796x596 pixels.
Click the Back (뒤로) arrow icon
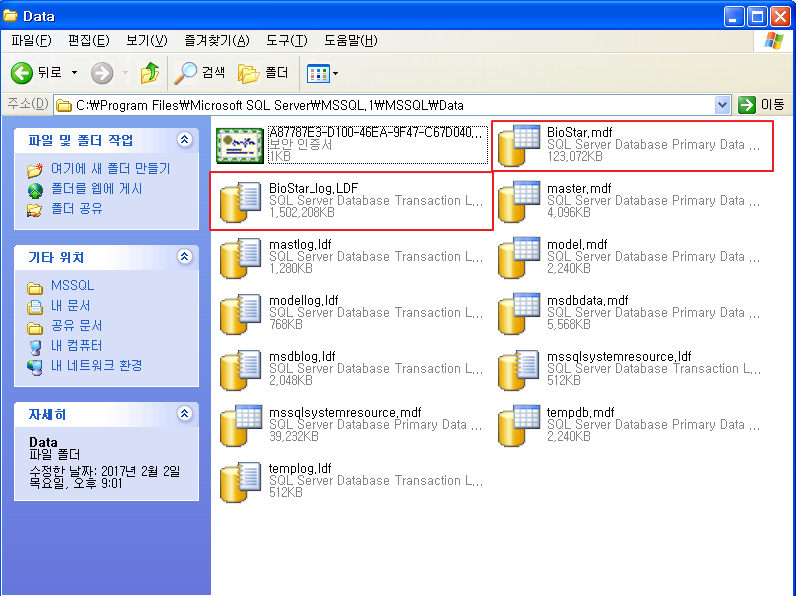pyautogui.click(x=21, y=73)
